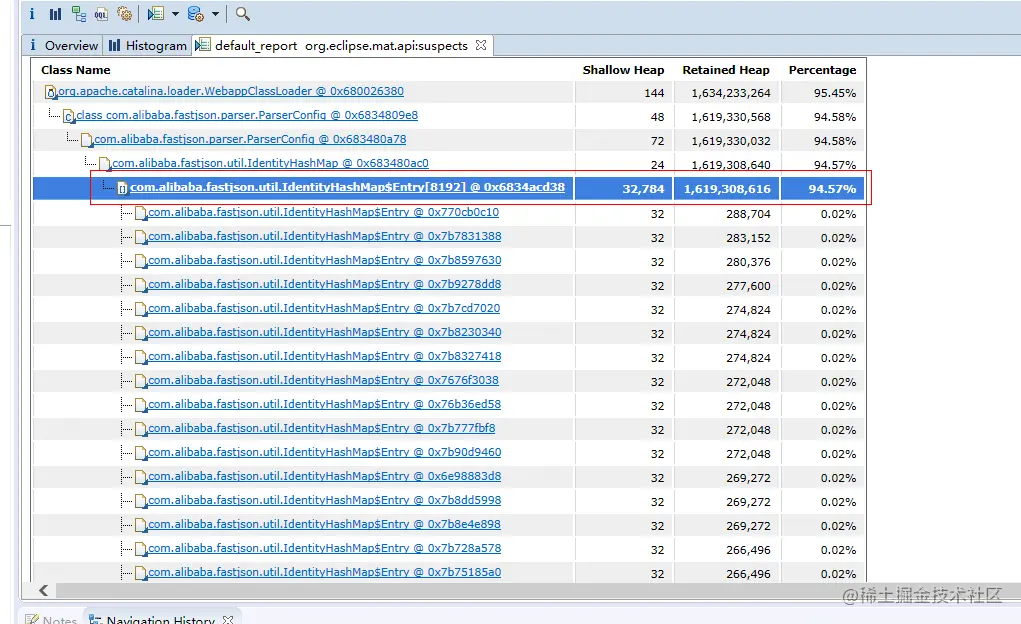Open IdentityHashMap @ 0x683480ac0 link
The width and height of the screenshot is (1021, 624).
click(x=270, y=163)
